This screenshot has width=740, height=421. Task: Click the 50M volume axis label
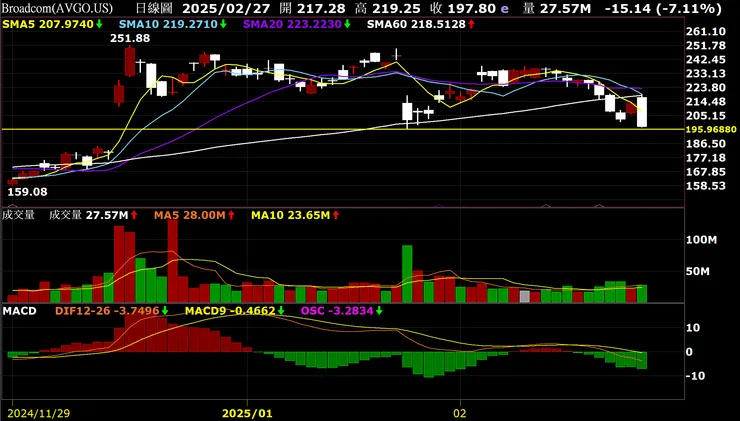pos(698,271)
